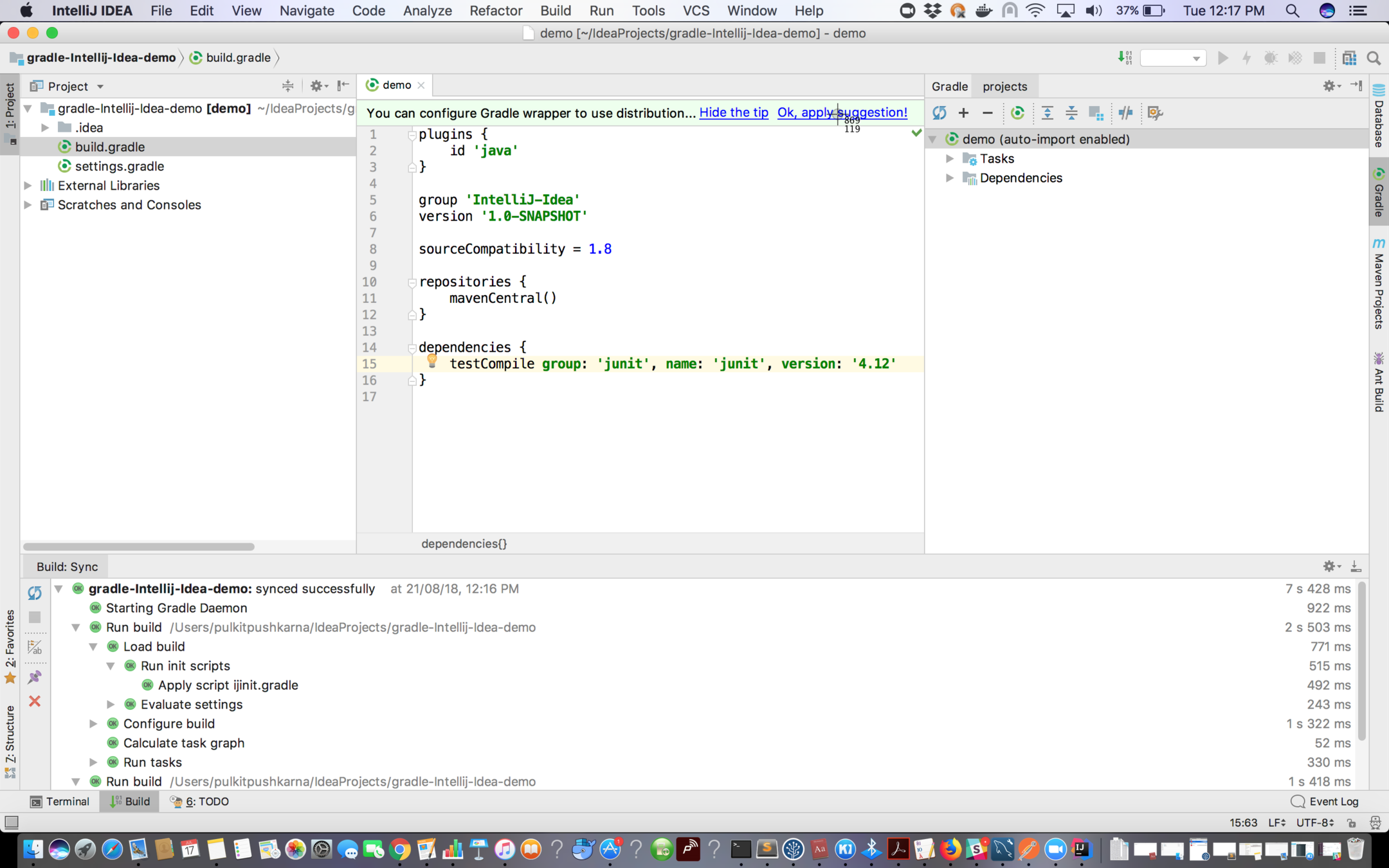1389x868 pixels.
Task: Expand Configure build node
Action: [x=93, y=723]
